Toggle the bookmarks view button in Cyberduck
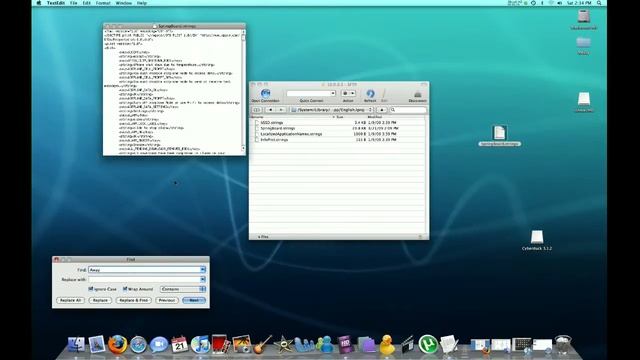The height and width of the screenshot is (360, 640). pyautogui.click(x=257, y=110)
